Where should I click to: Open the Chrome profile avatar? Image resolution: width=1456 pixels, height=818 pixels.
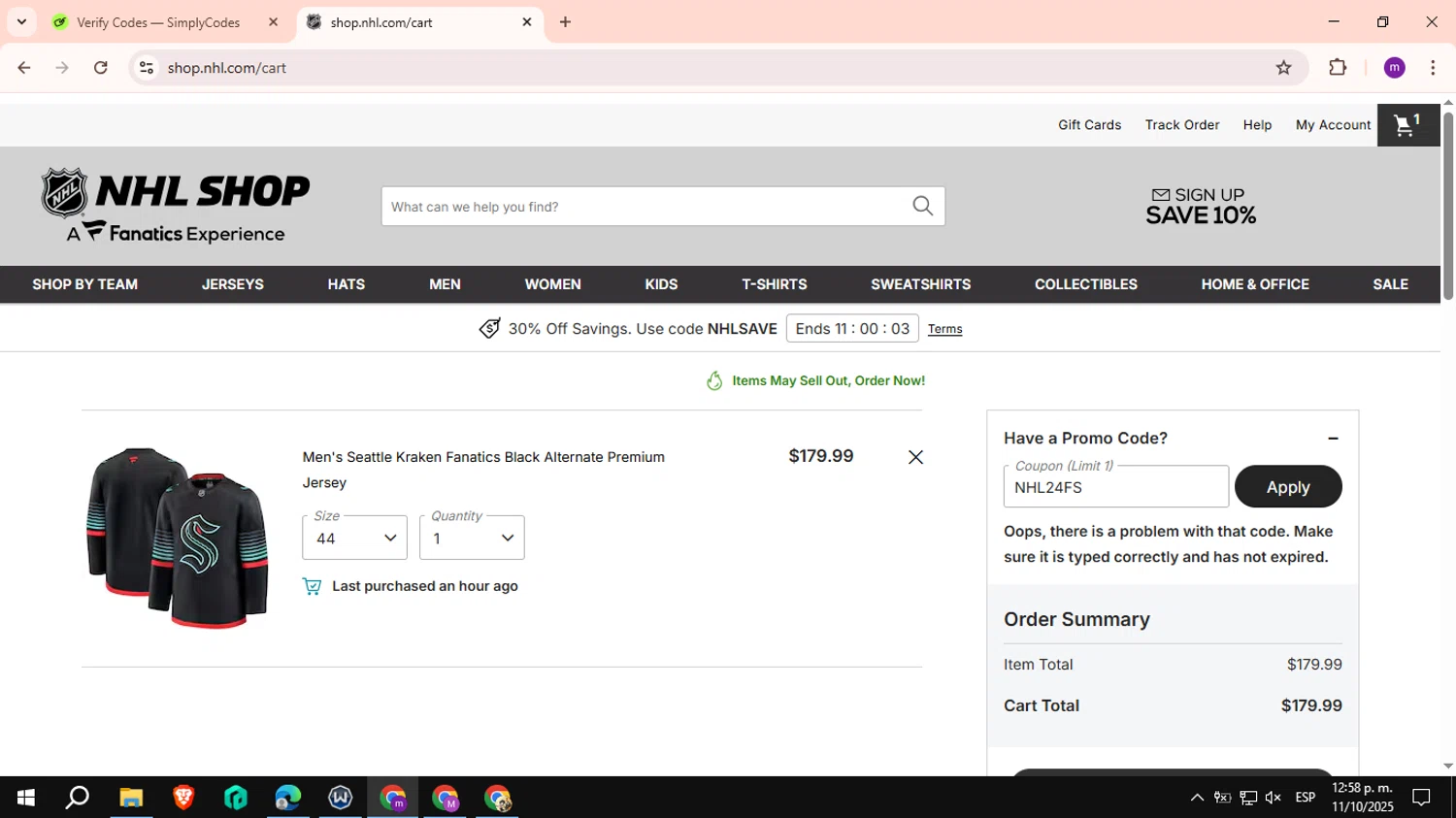click(x=1394, y=67)
